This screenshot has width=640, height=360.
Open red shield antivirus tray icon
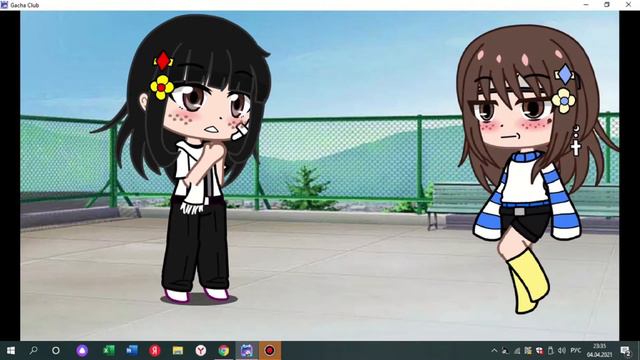click(x=540, y=351)
